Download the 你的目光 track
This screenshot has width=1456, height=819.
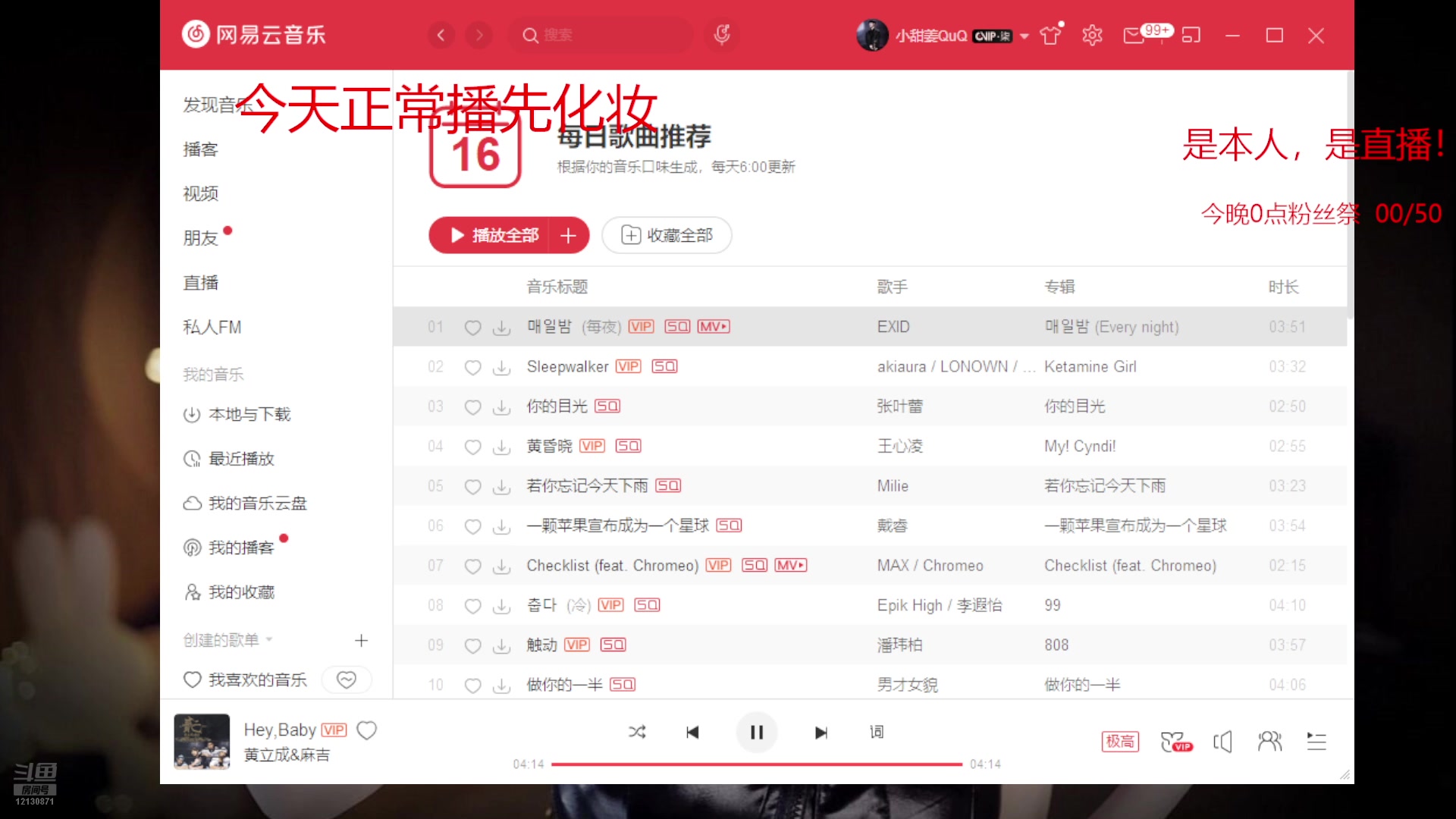pyautogui.click(x=501, y=407)
